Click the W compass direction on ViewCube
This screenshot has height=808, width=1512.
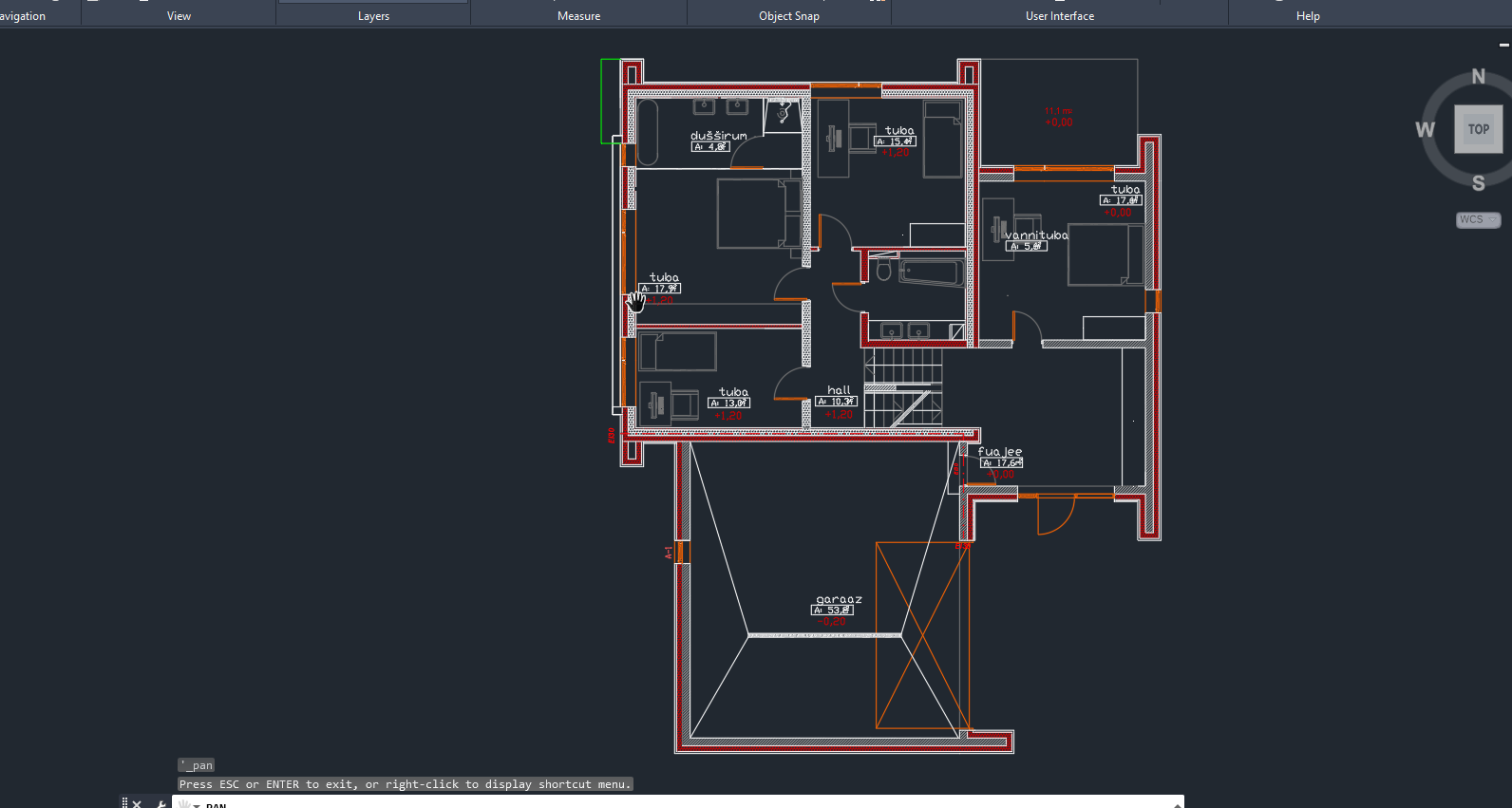point(1425,130)
